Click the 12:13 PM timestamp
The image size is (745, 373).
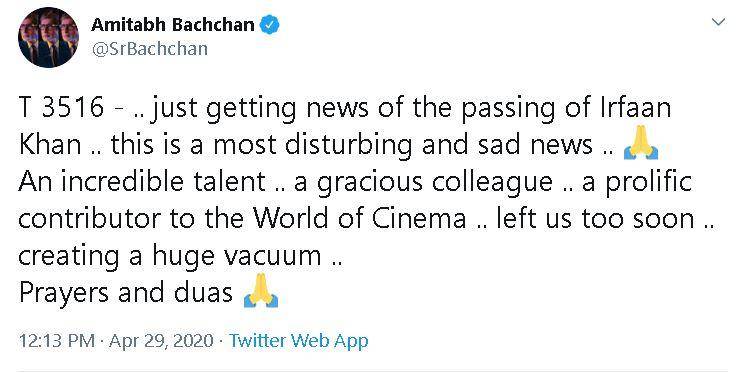(57, 341)
